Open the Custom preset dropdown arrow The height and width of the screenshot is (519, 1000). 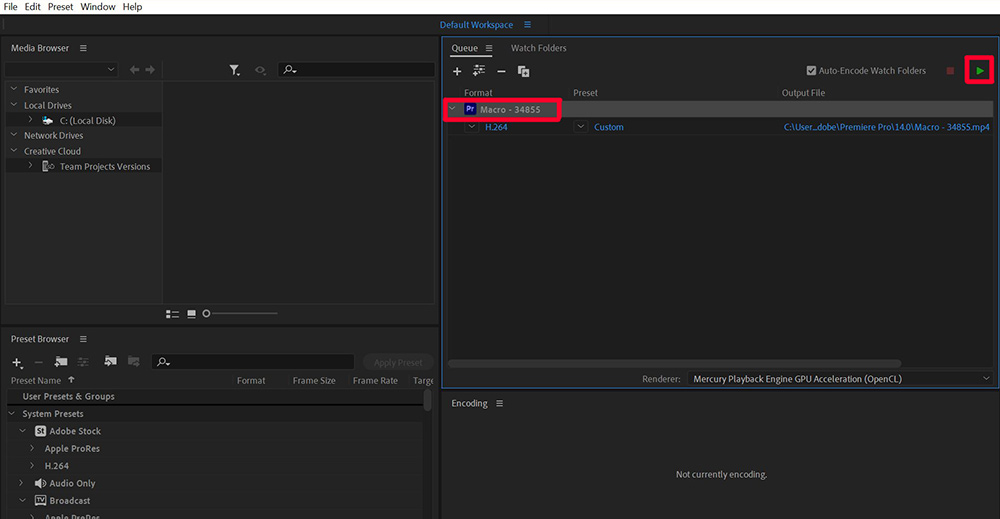[x=580, y=127]
